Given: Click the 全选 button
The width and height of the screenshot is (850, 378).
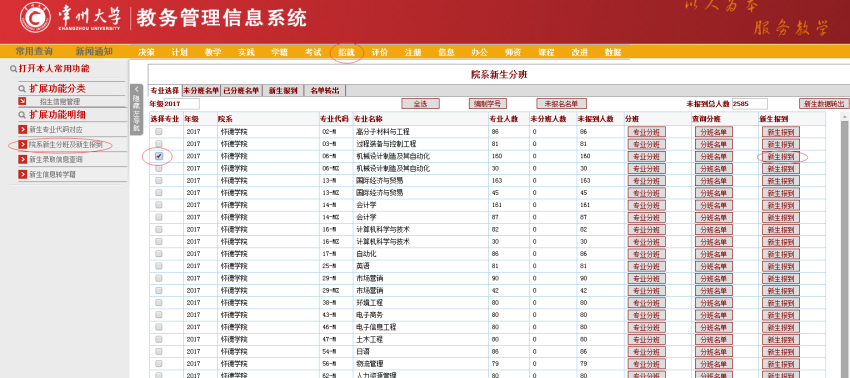Looking at the screenshot, I should [420, 104].
